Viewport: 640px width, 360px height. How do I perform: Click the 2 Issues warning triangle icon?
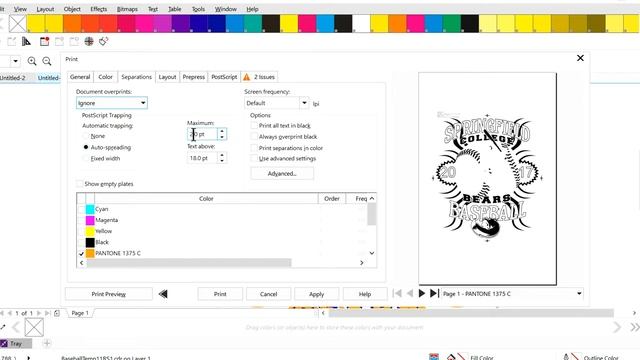(247, 77)
